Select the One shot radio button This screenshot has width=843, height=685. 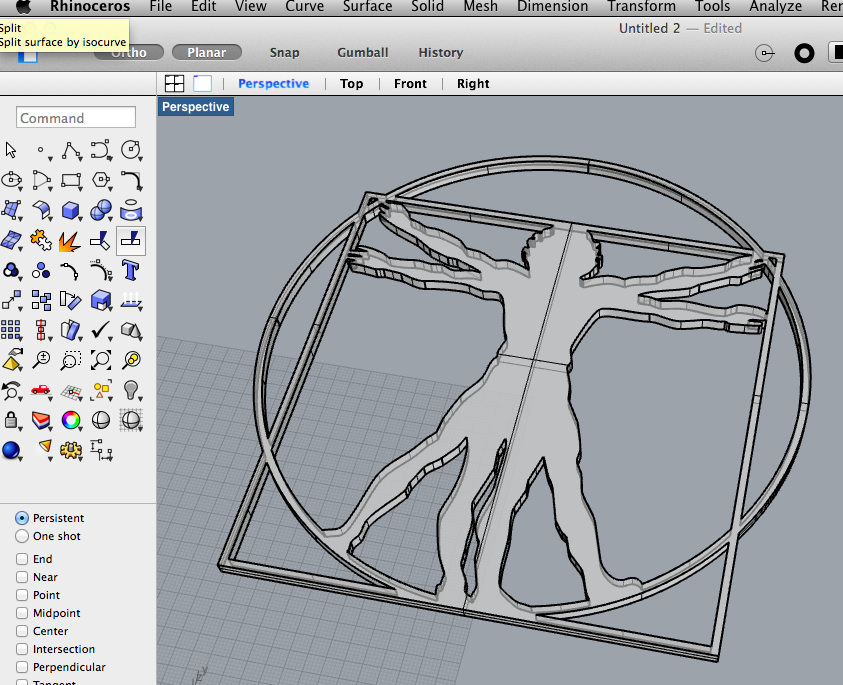[x=22, y=536]
